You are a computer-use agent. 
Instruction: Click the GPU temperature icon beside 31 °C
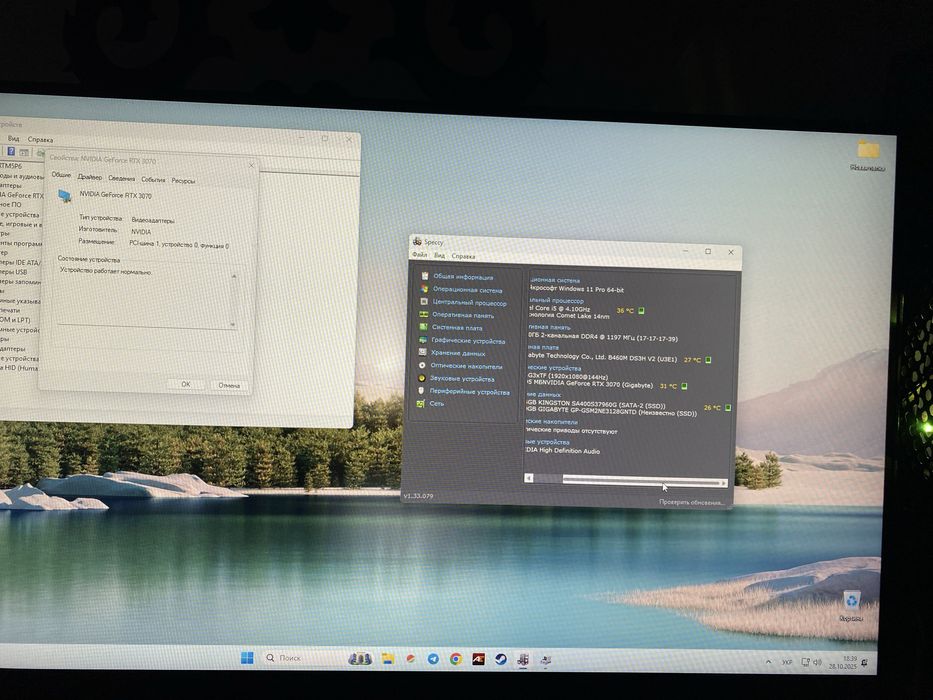(x=684, y=386)
